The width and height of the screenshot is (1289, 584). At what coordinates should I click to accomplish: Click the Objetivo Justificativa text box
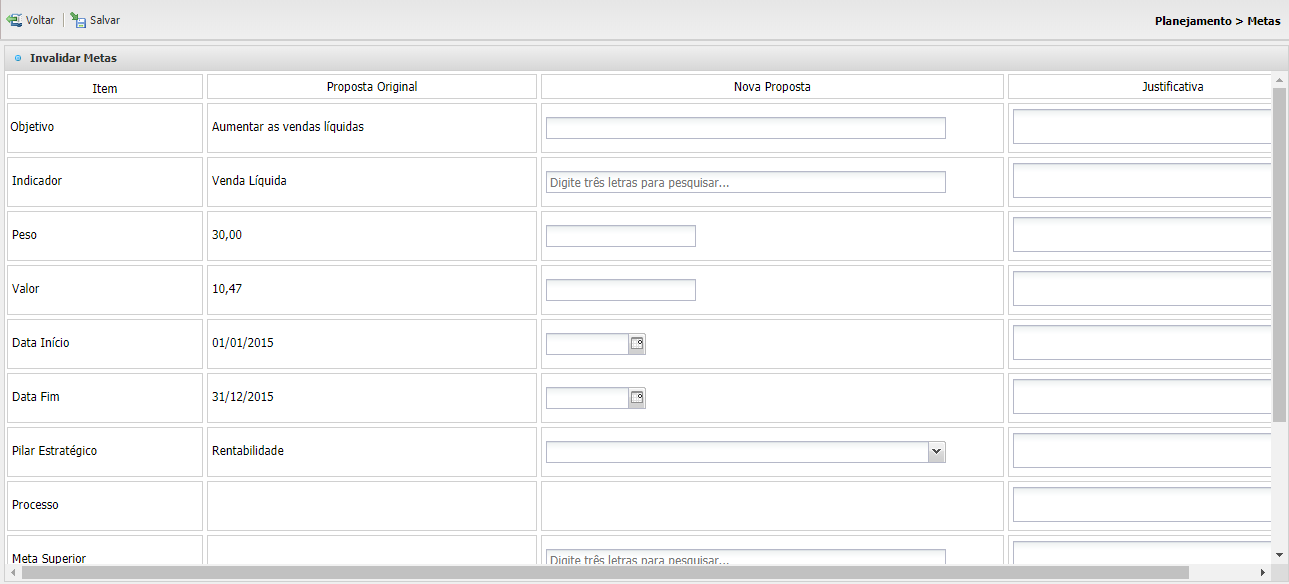pos(1142,127)
